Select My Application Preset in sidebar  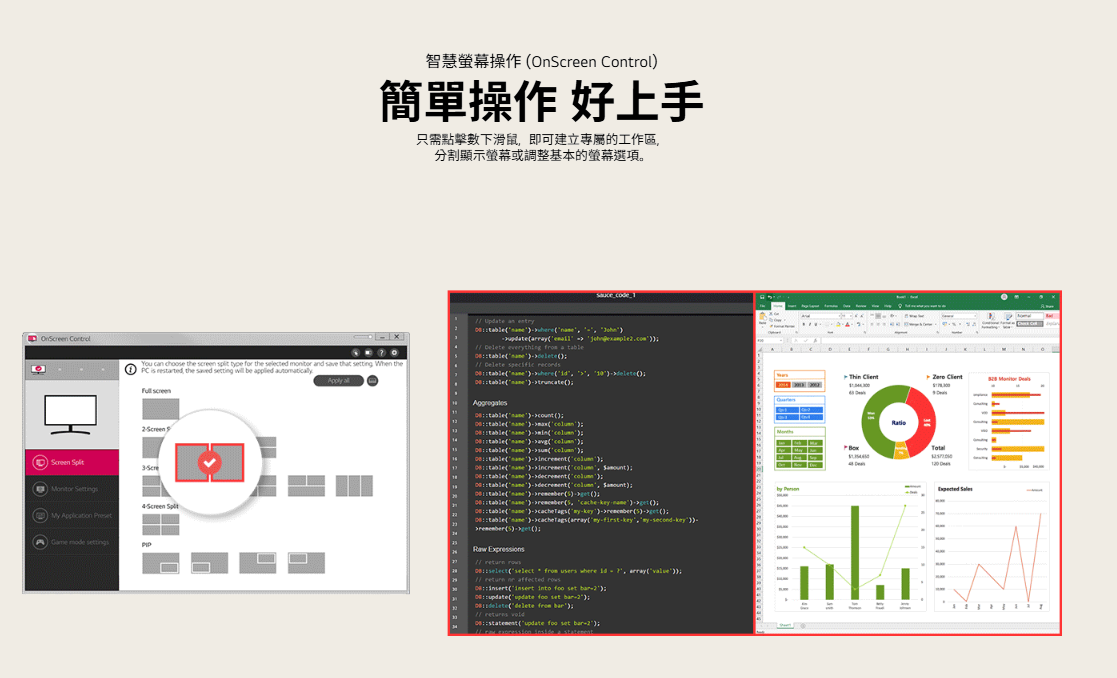pos(80,516)
